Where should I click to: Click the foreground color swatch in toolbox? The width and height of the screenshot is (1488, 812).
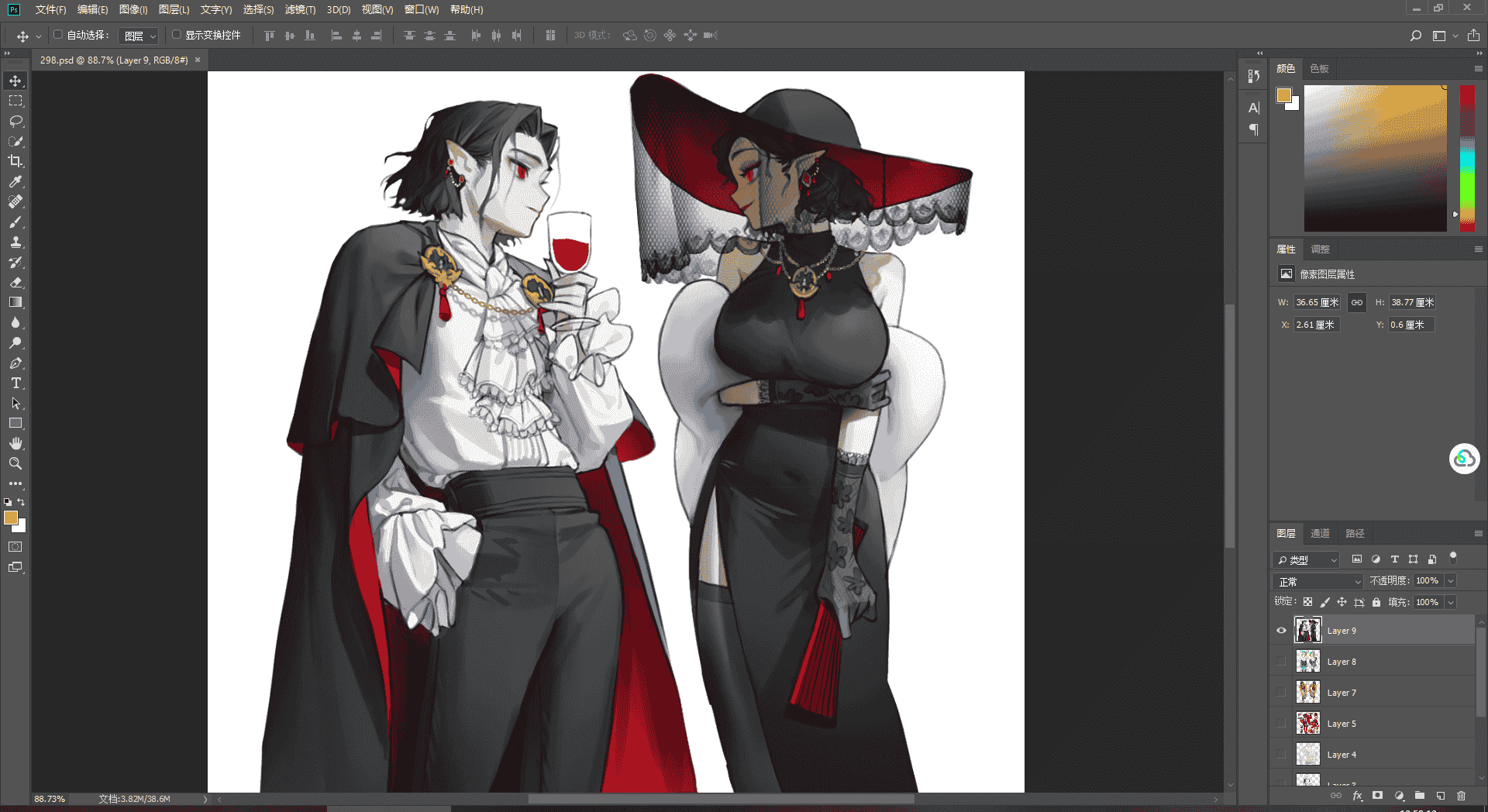click(x=11, y=518)
